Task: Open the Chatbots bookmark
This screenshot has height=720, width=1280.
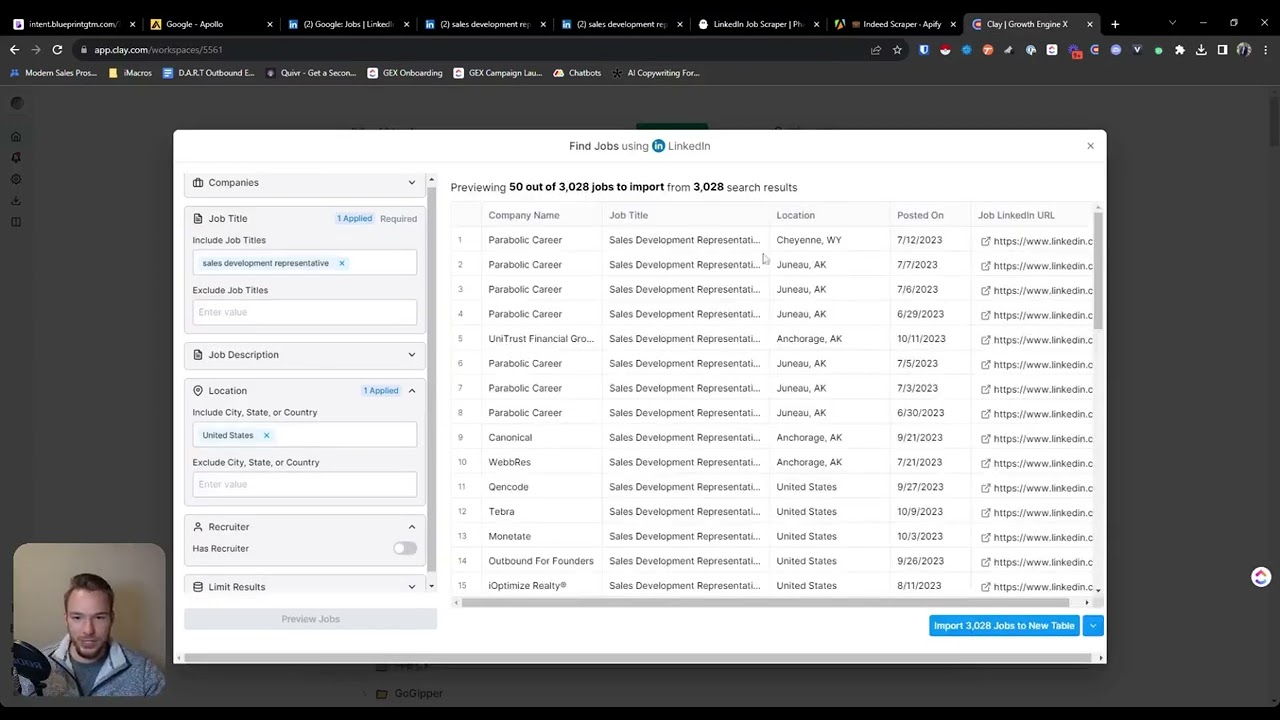Action: coord(577,73)
